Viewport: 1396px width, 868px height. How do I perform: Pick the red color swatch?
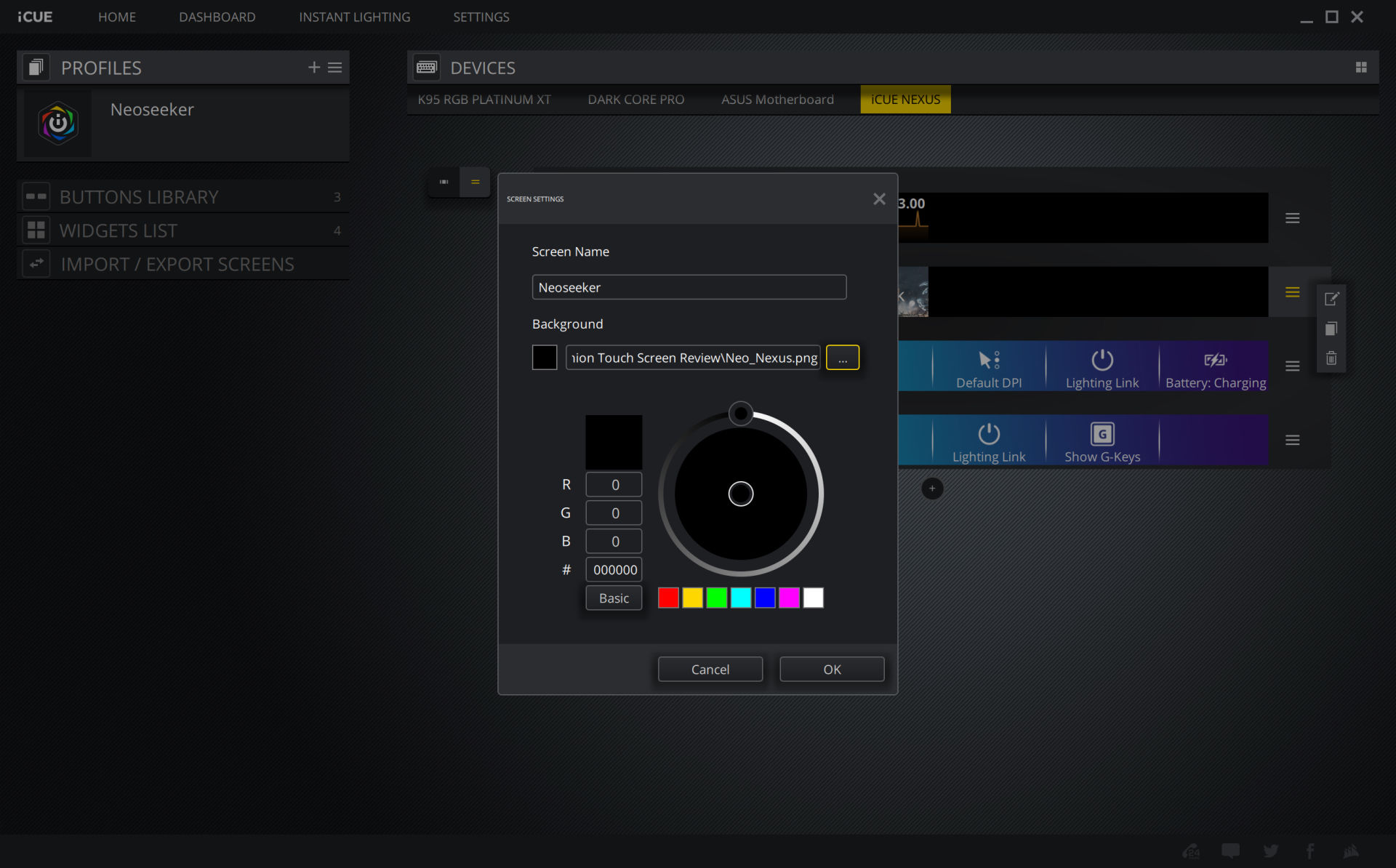[x=667, y=598]
